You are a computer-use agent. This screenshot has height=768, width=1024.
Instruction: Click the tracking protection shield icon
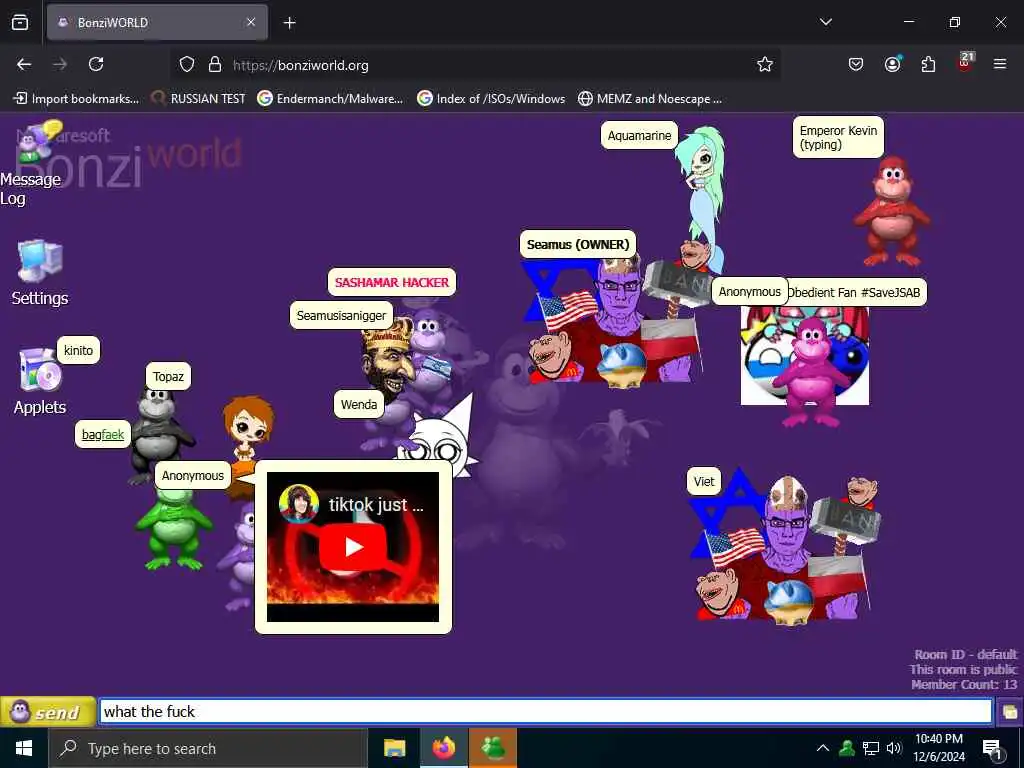(x=187, y=65)
